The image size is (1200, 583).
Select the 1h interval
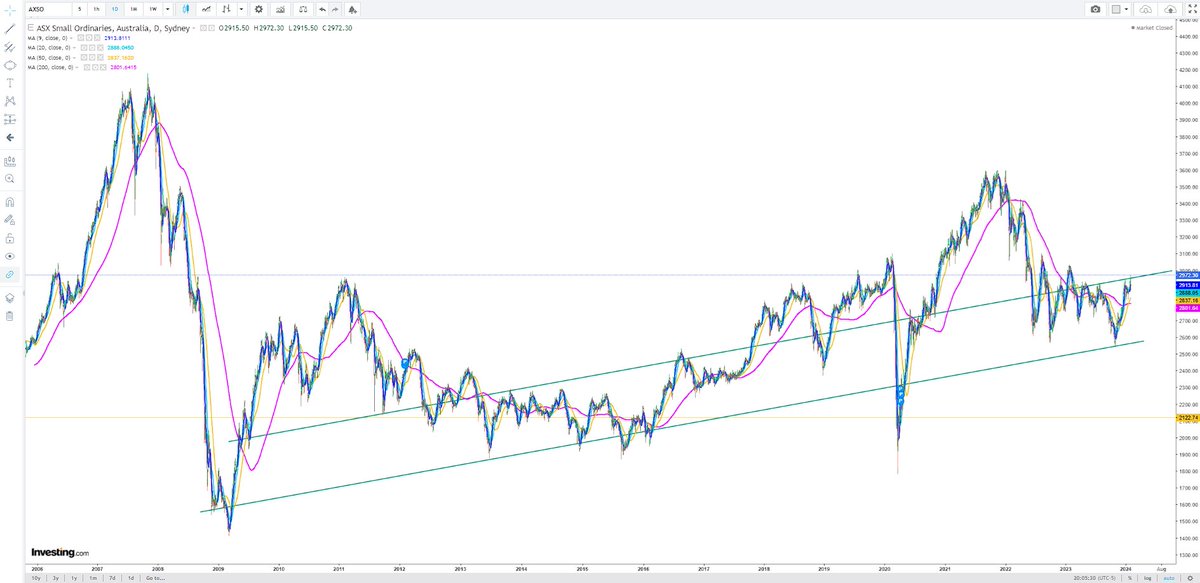point(97,9)
